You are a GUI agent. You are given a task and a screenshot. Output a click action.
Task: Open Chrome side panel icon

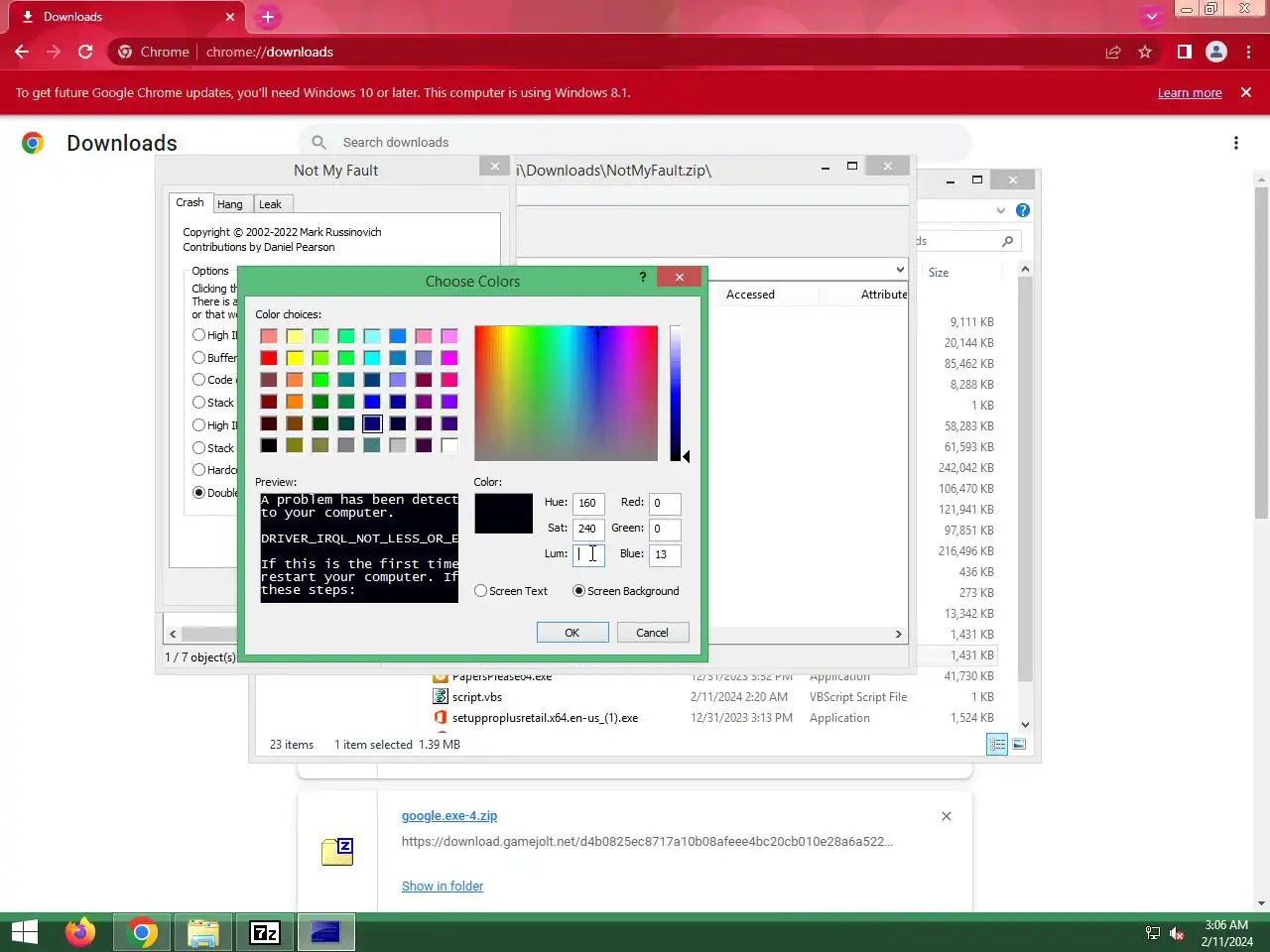1184,52
